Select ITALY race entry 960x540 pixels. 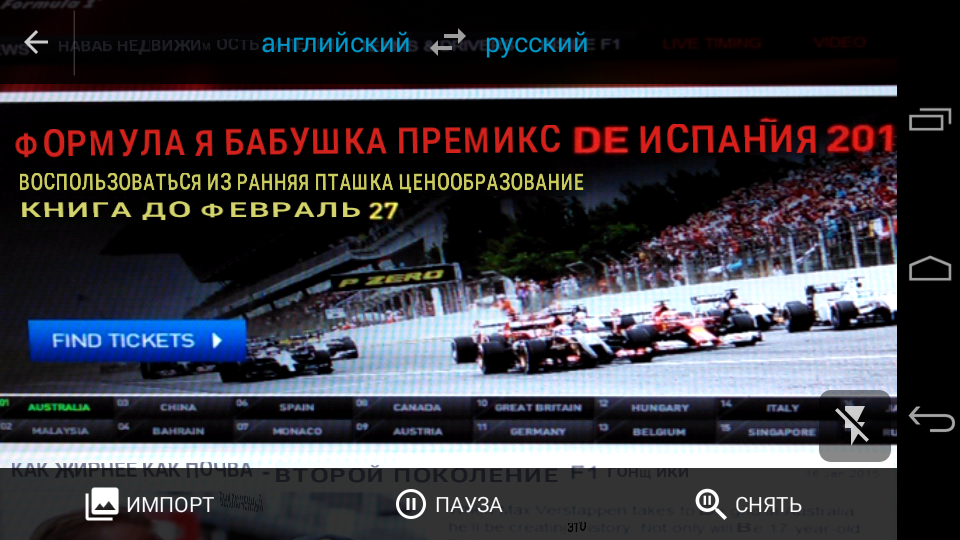783,408
